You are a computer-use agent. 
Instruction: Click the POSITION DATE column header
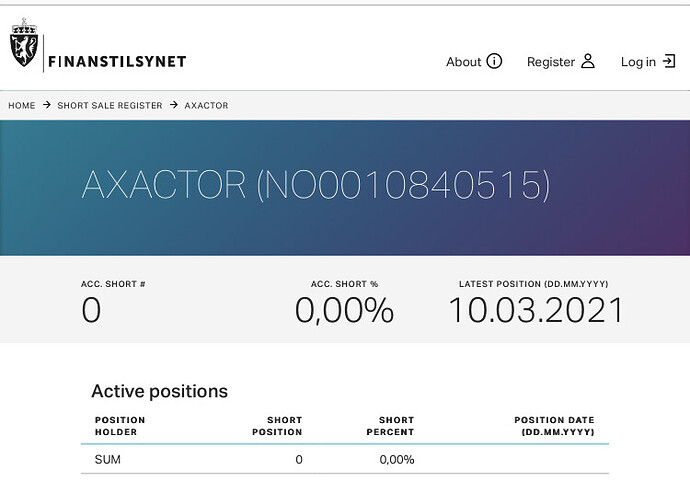tap(554, 426)
